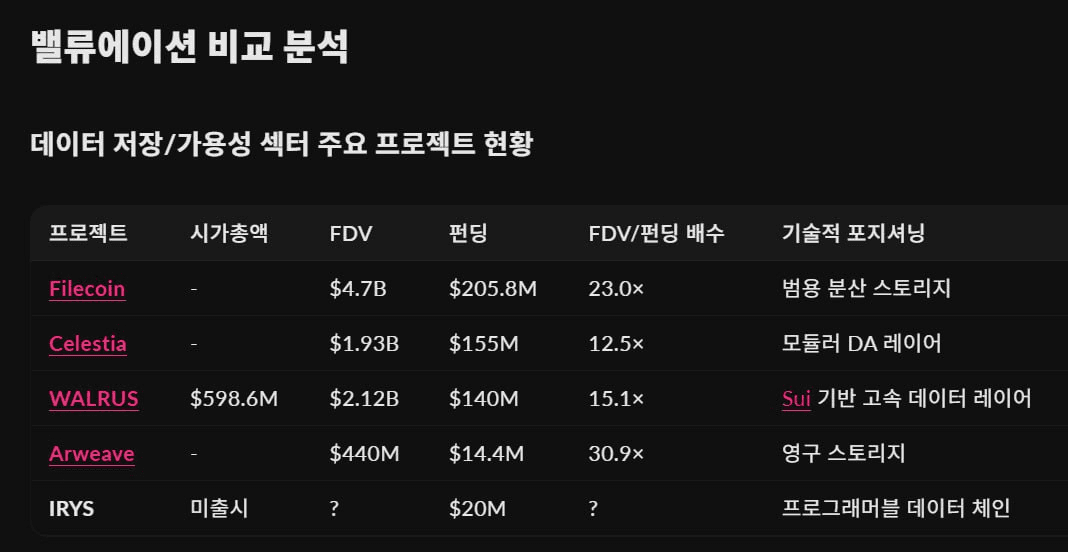Follow the WALRUS project link

click(x=94, y=399)
